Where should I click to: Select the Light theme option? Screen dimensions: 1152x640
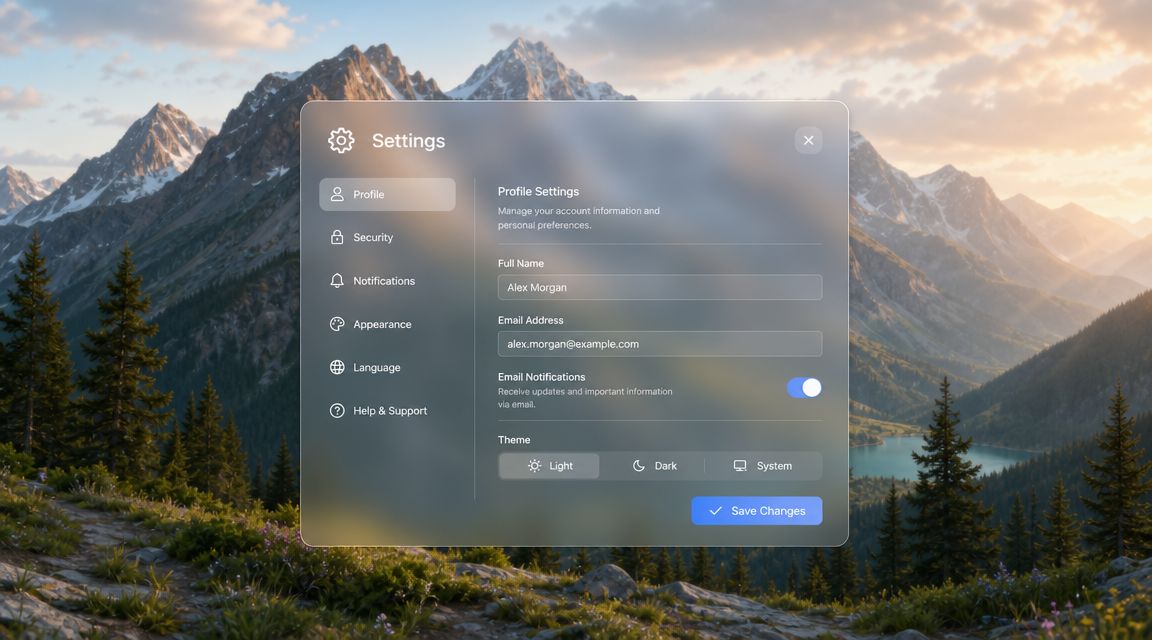point(549,466)
